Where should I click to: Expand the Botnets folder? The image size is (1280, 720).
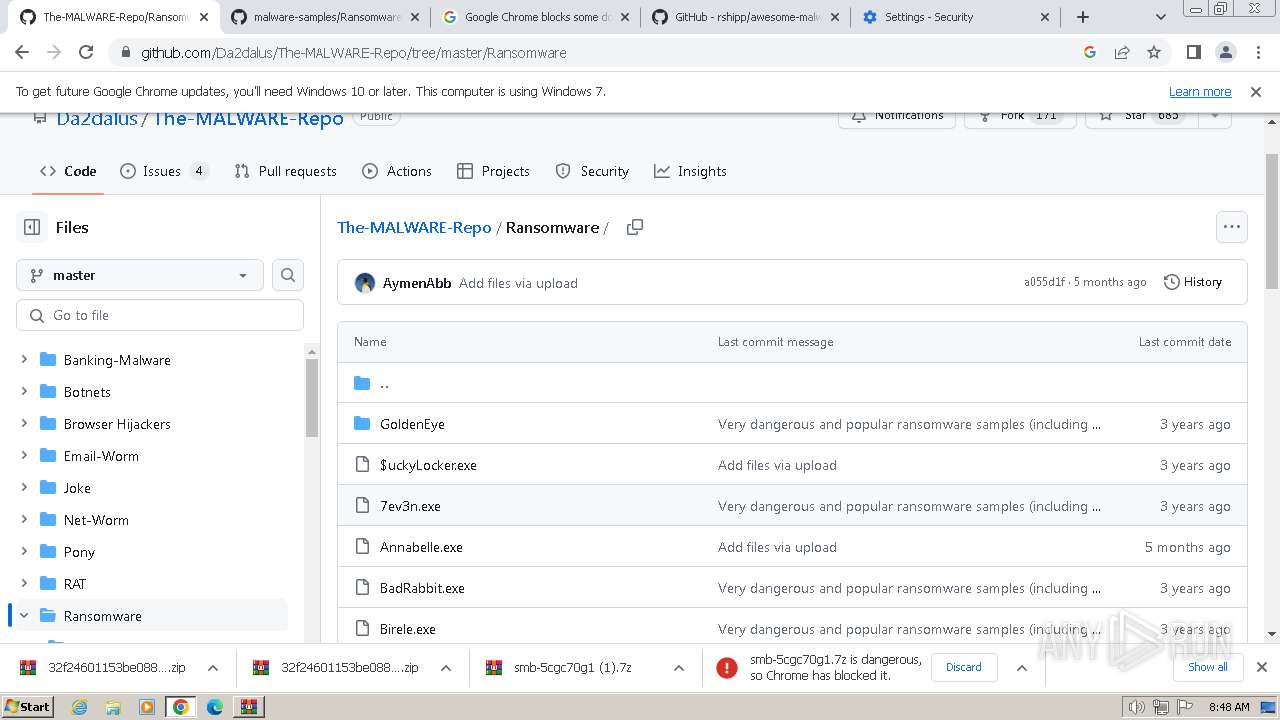pyautogui.click(x=24, y=392)
